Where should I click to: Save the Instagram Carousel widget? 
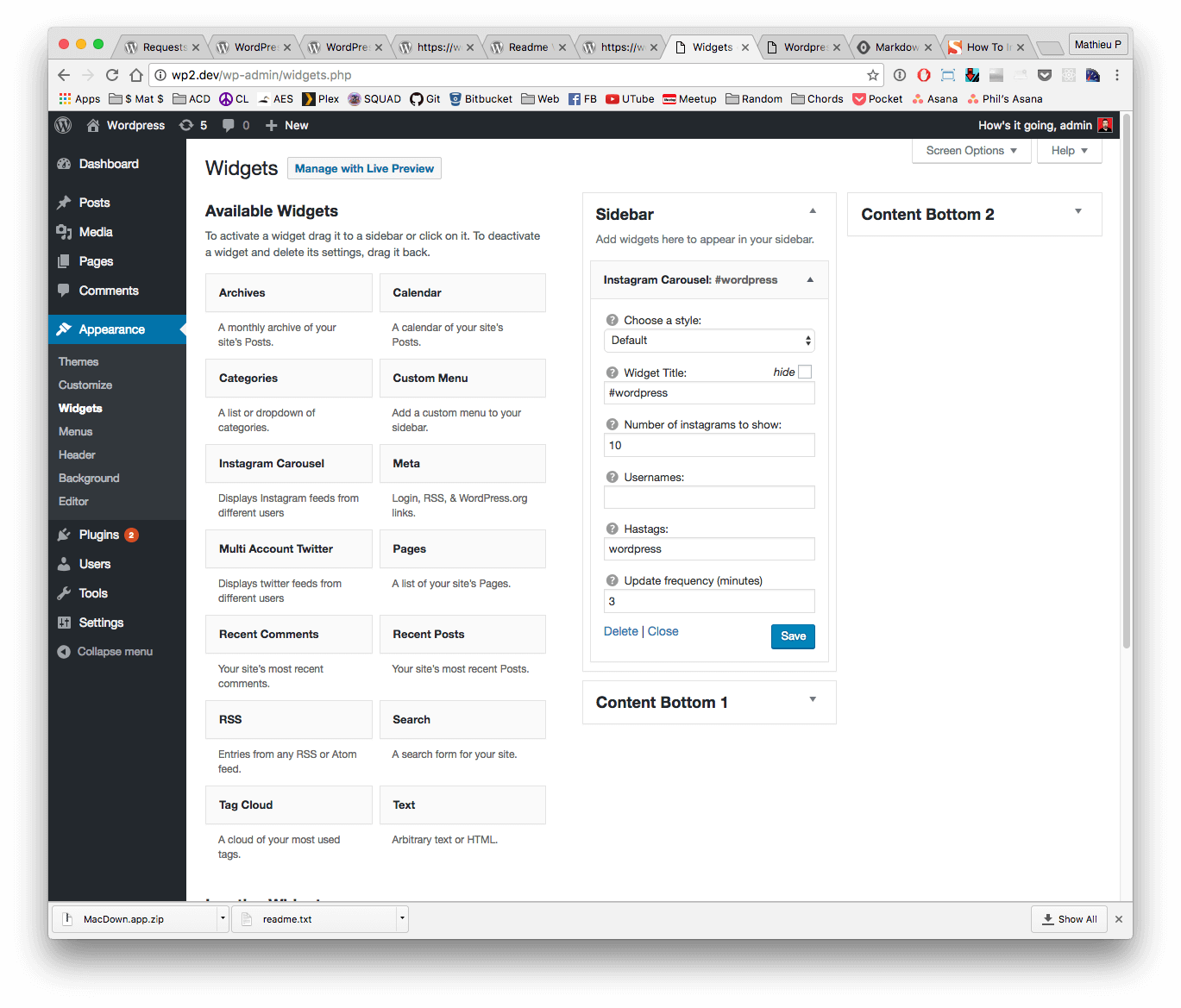point(793,636)
